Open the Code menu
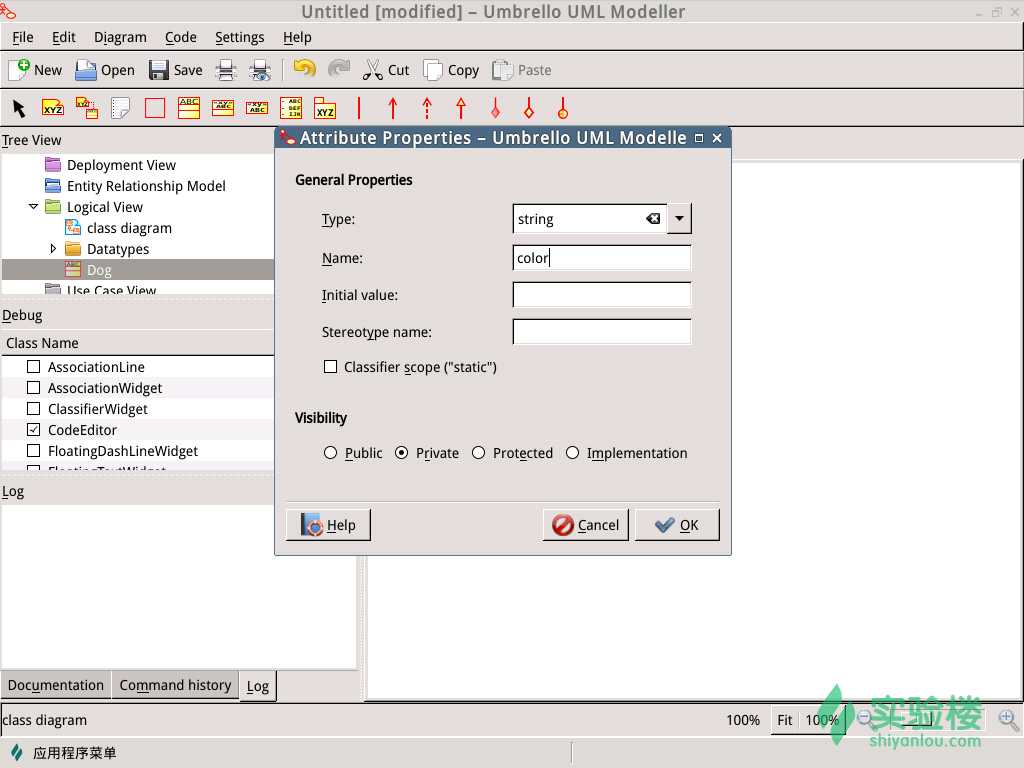Image resolution: width=1024 pixels, height=768 pixels. tap(181, 37)
